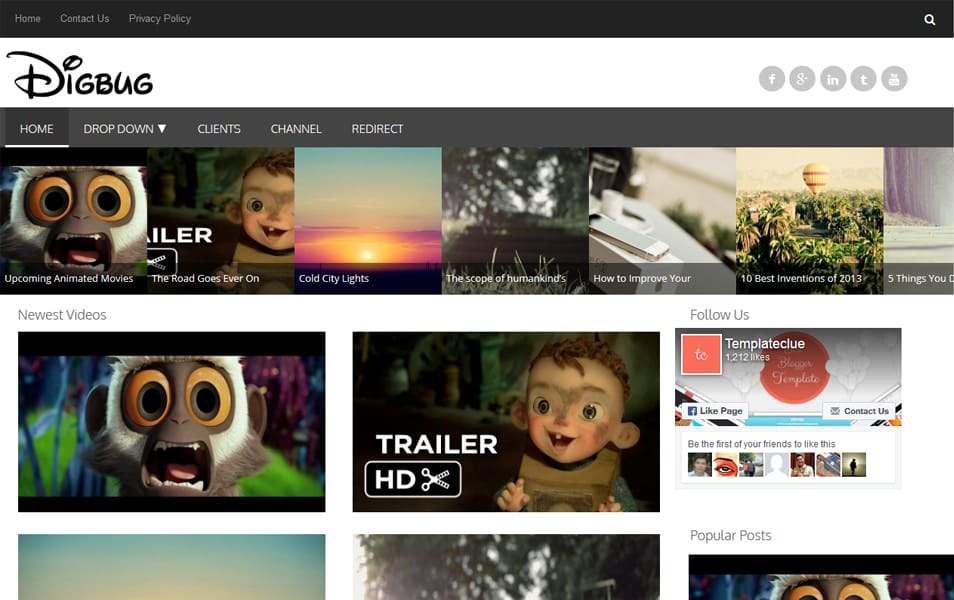Open the Privacy Policy link
This screenshot has height=600, width=954.
point(159,17)
